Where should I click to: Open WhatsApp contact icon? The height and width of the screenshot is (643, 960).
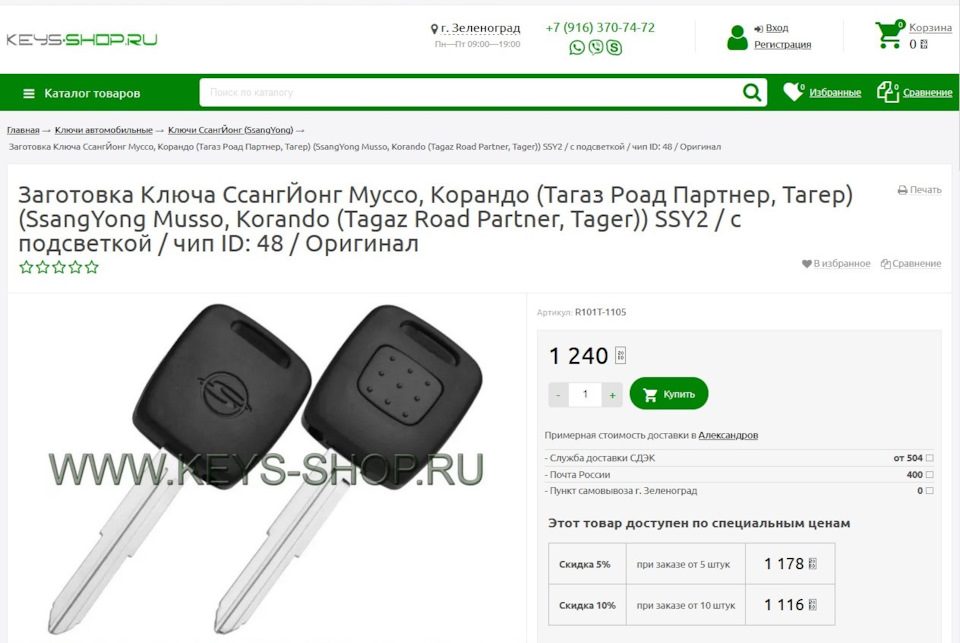coord(577,47)
